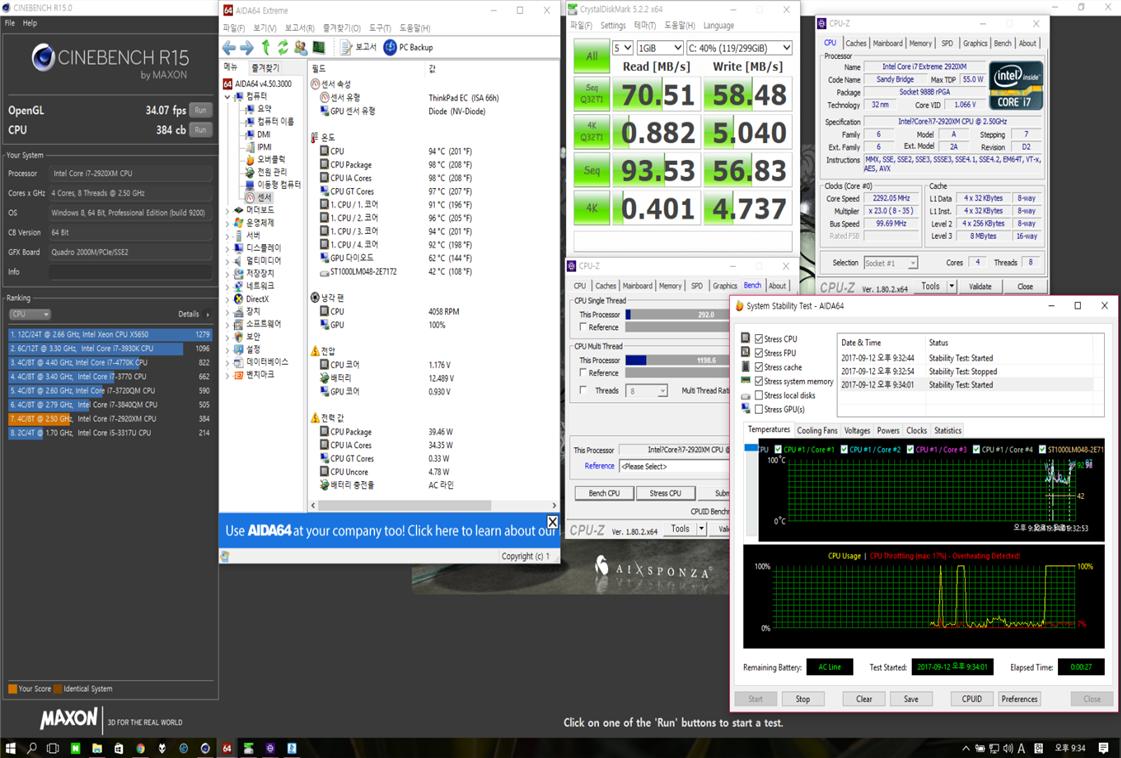Screen dimensions: 1121x758
Task: Stop the System Stability Test
Action: [x=803, y=699]
